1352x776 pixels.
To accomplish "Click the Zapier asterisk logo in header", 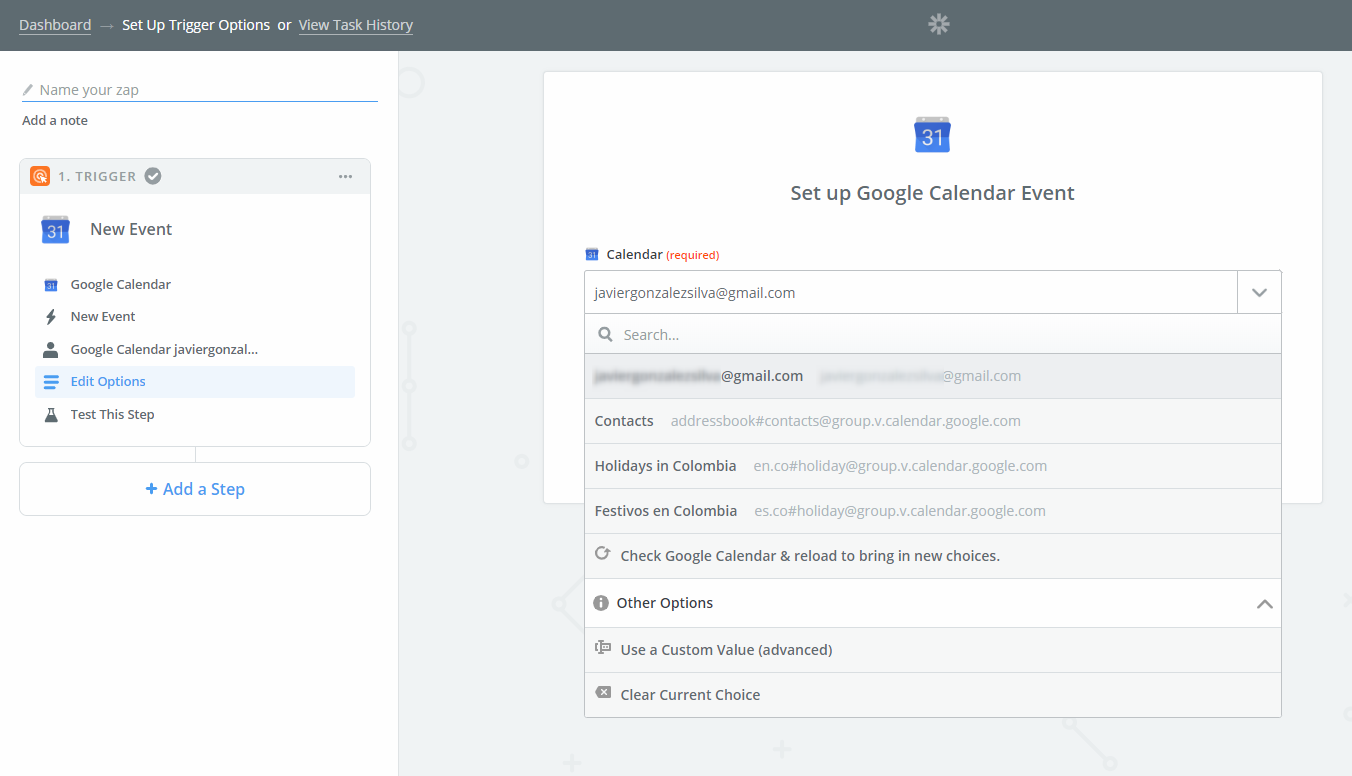I will coord(938,25).
